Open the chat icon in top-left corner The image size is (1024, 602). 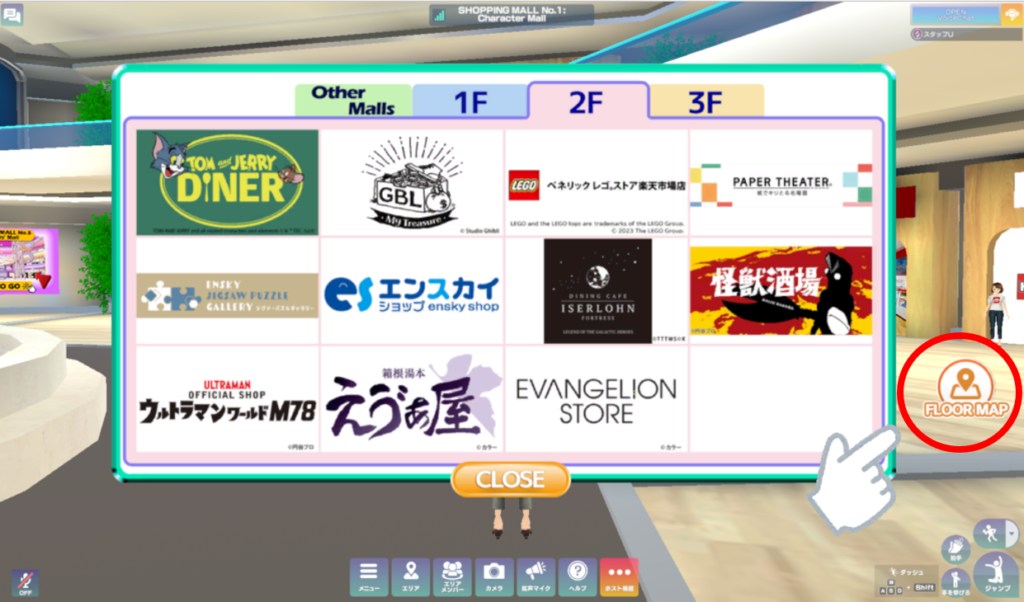pyautogui.click(x=12, y=14)
